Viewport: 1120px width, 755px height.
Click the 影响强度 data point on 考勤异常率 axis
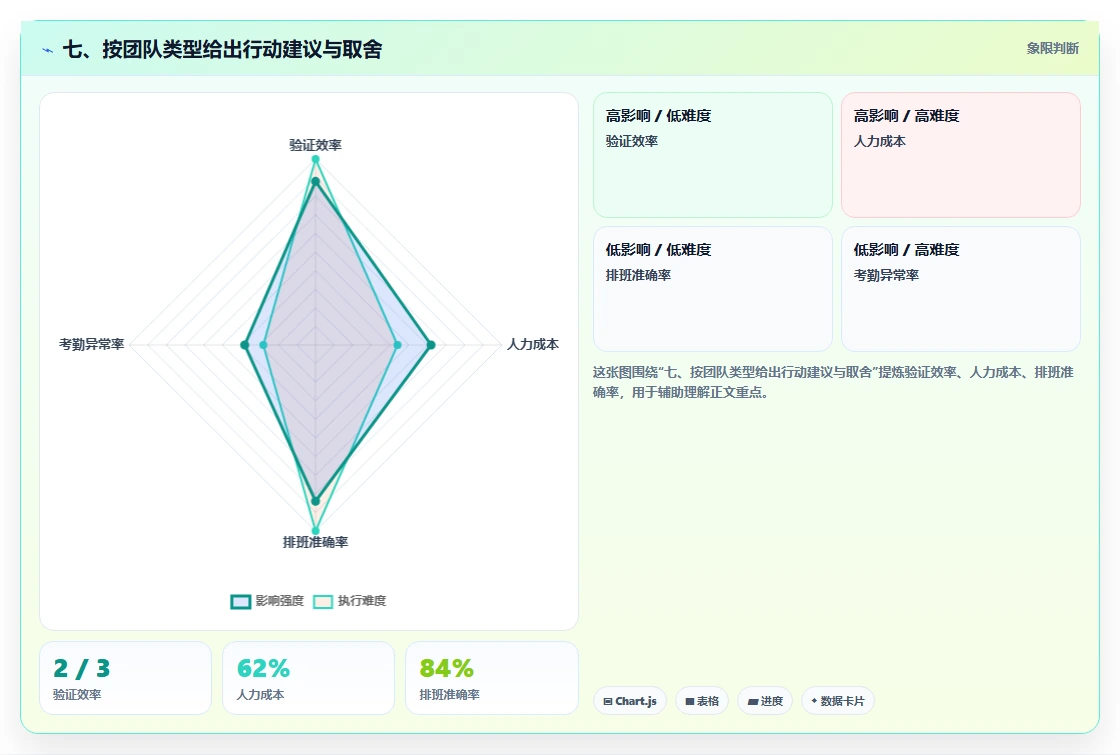point(245,345)
